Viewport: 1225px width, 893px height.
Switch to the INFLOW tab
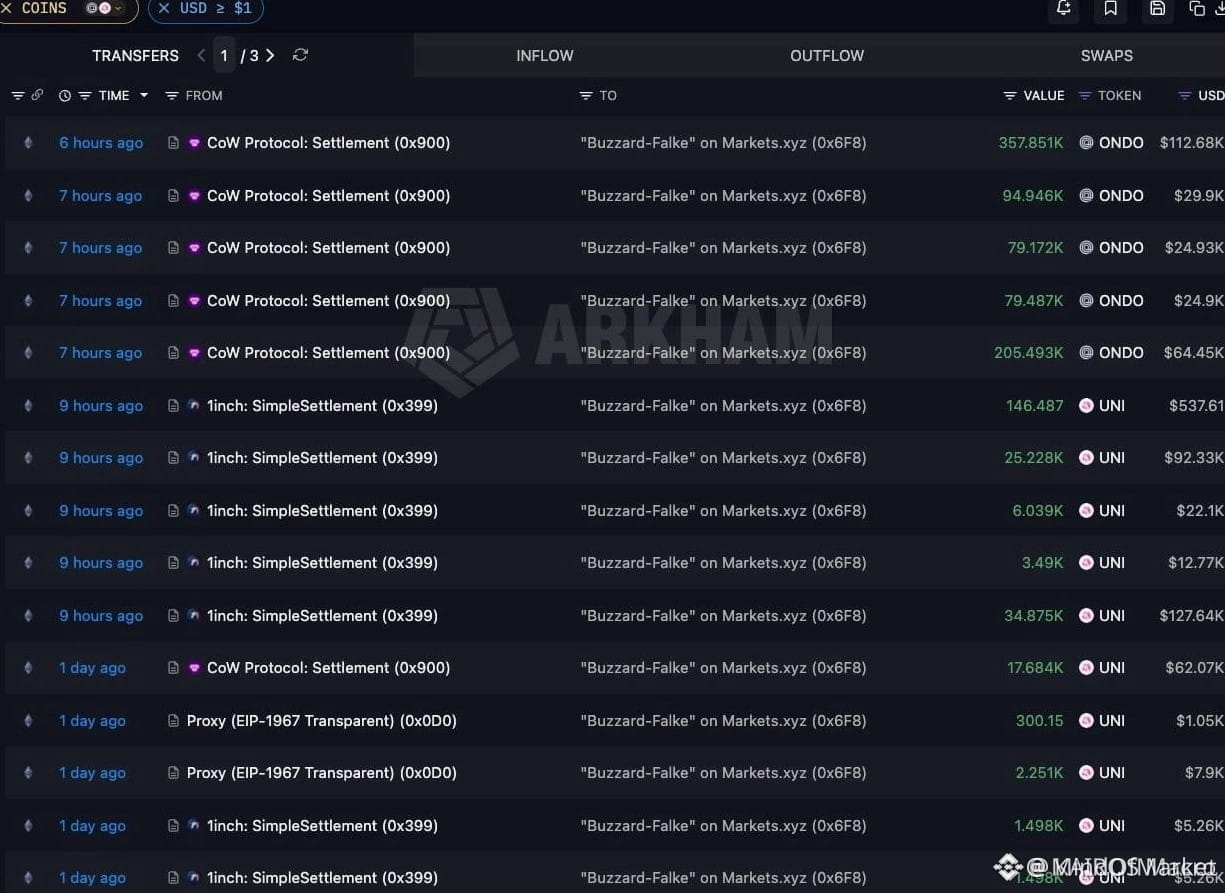[545, 56]
